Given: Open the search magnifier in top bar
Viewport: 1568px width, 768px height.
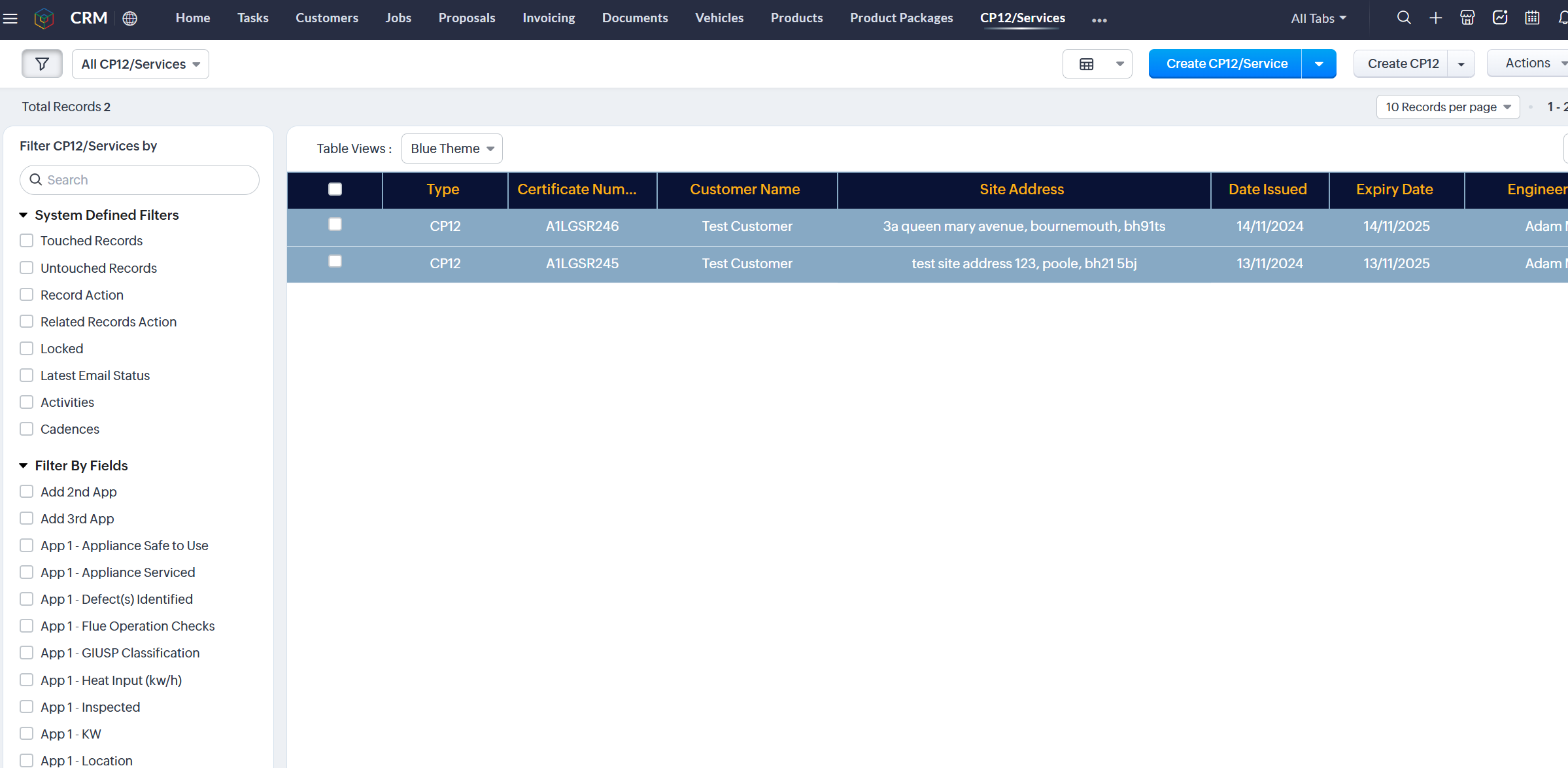Looking at the screenshot, I should [1404, 18].
